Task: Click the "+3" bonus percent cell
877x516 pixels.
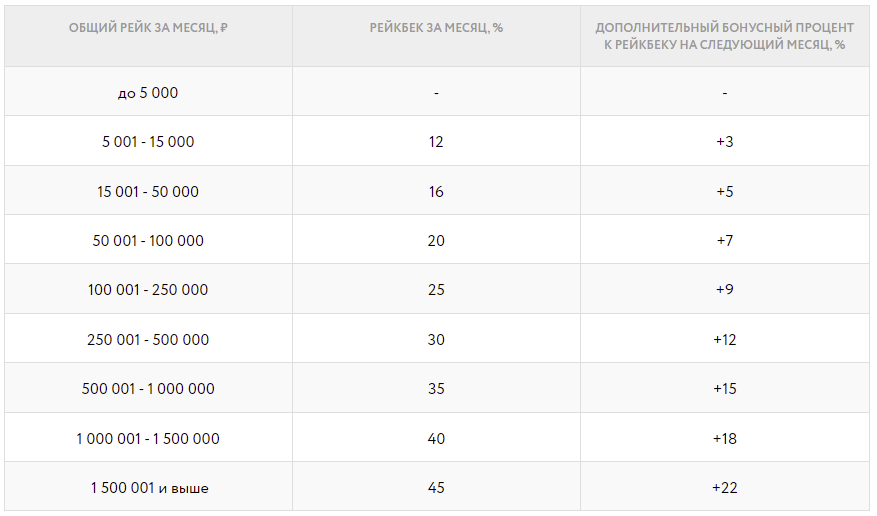Action: tap(724, 142)
